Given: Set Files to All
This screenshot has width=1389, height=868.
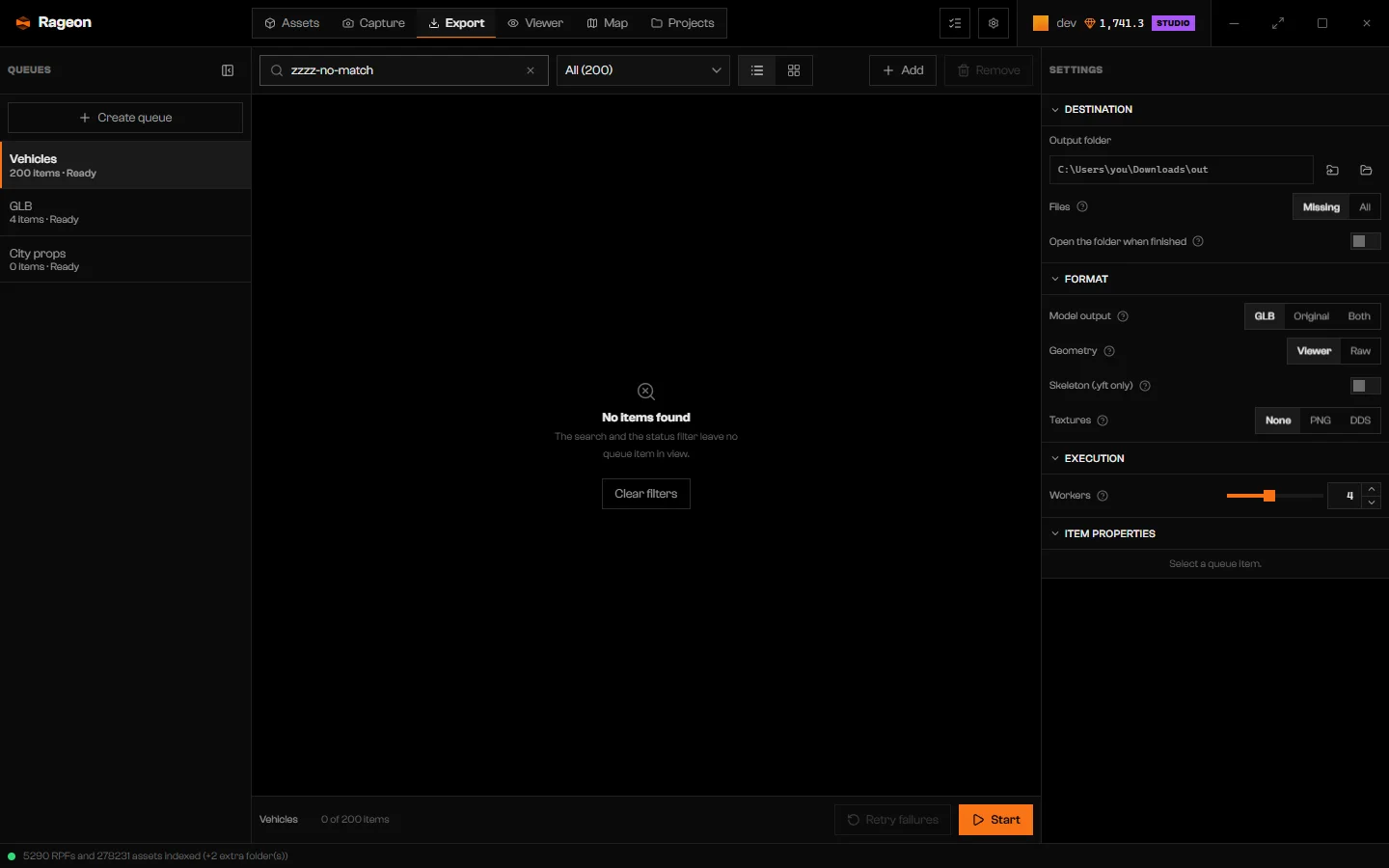Looking at the screenshot, I should [x=1365, y=207].
